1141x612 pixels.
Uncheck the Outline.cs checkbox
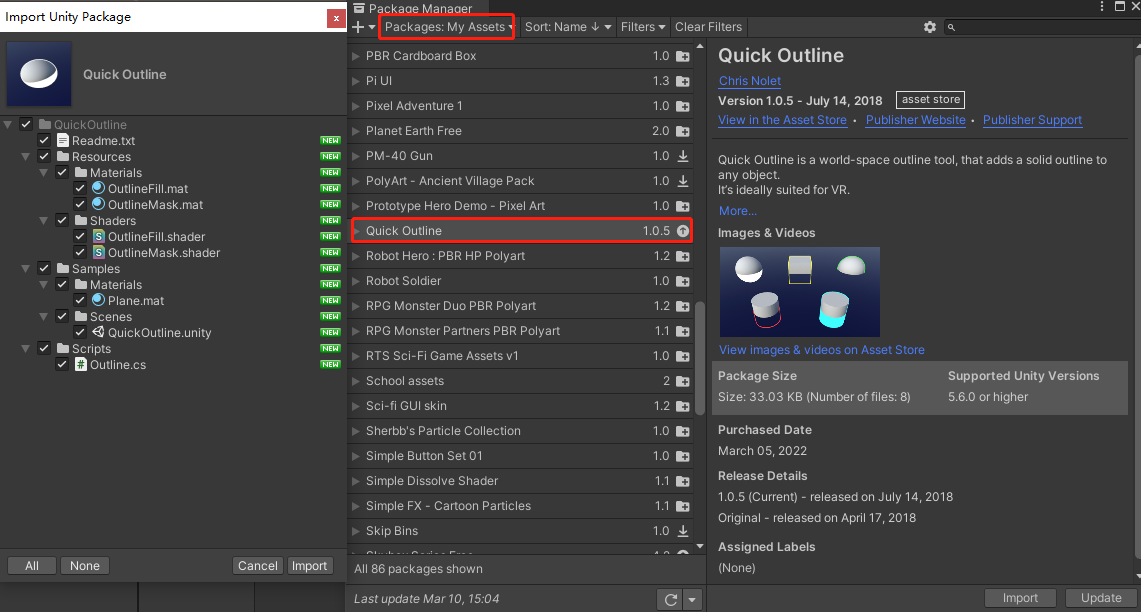tap(62, 365)
